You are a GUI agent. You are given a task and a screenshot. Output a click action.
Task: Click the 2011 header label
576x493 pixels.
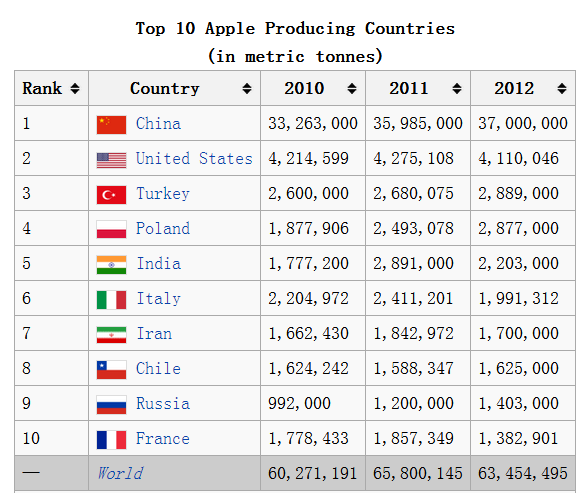[x=409, y=89]
